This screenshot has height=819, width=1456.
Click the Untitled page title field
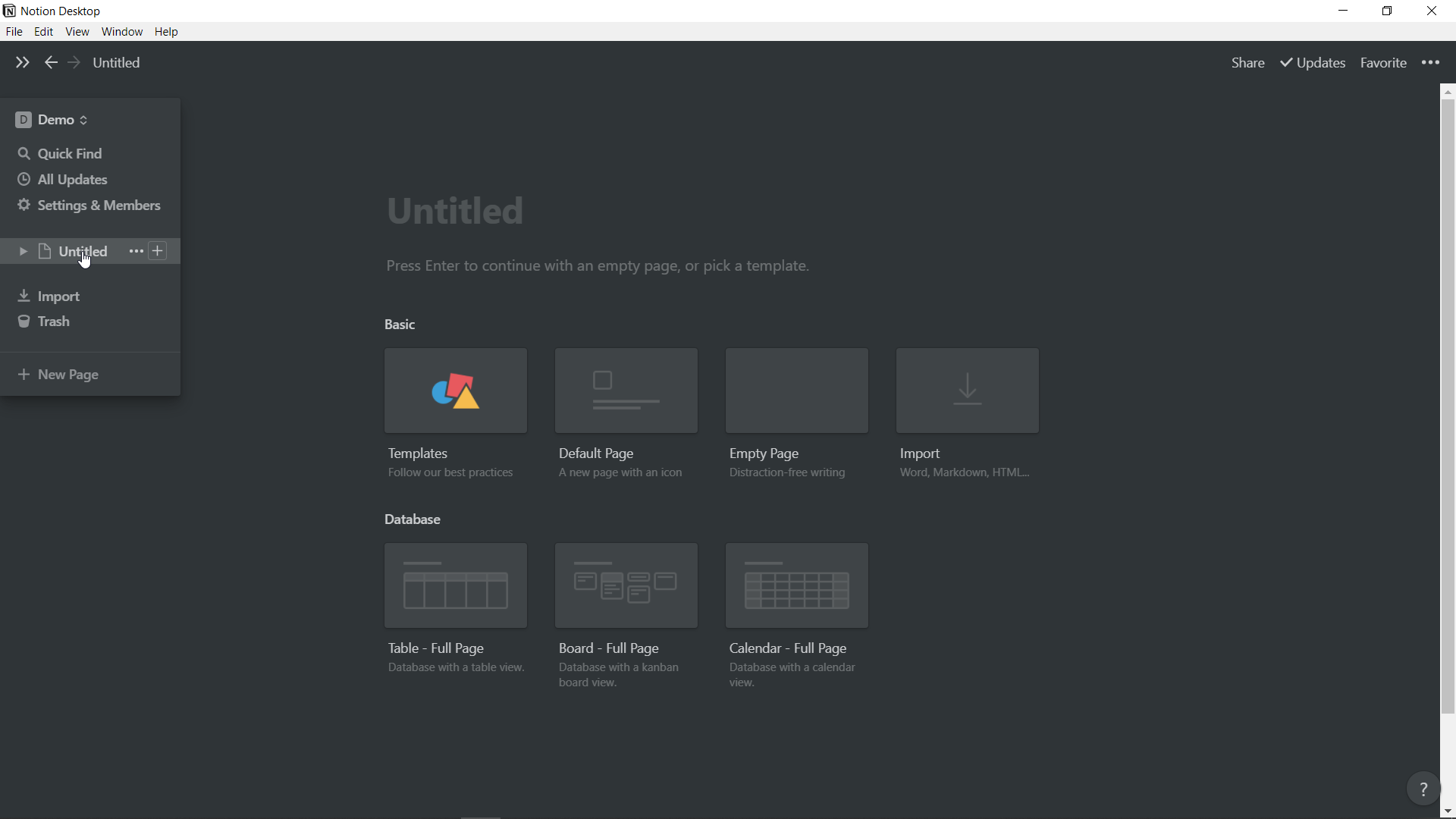[x=456, y=210]
